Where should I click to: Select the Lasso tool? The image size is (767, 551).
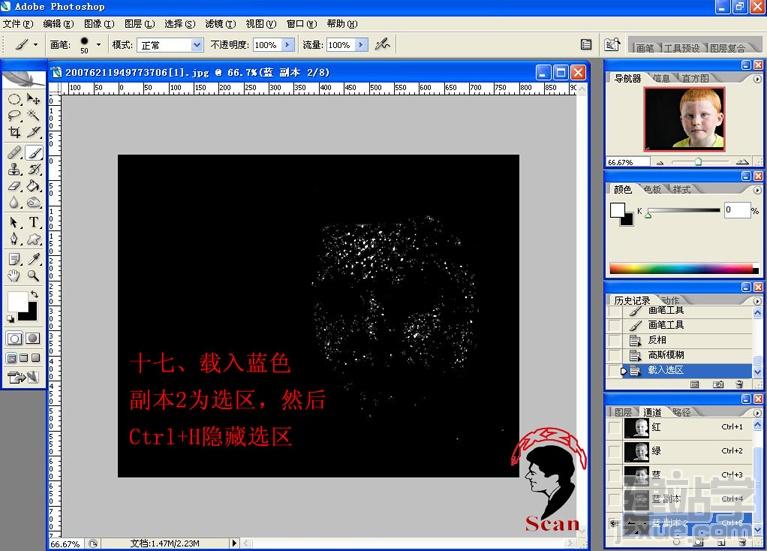tap(14, 116)
